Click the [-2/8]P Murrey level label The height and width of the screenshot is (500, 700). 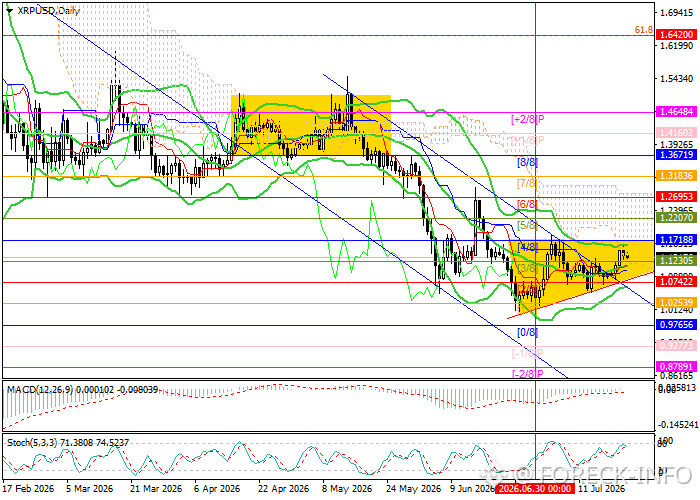pyautogui.click(x=528, y=374)
